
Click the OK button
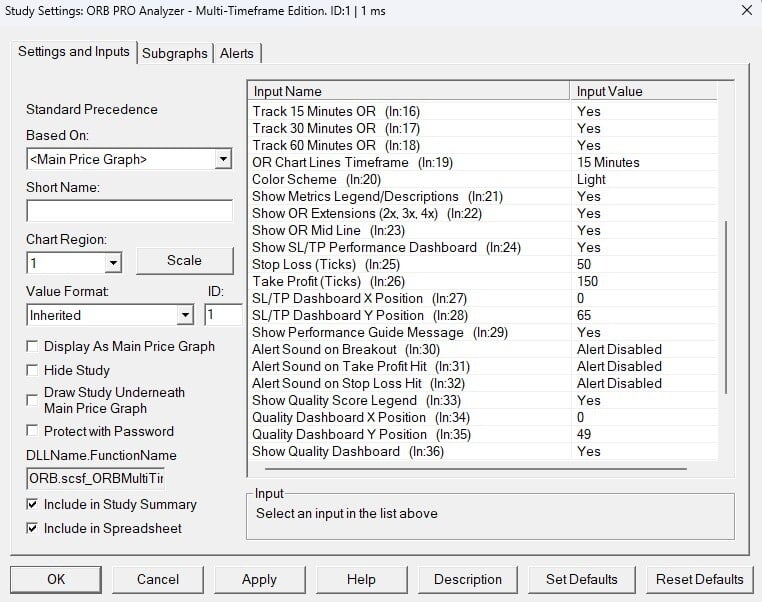56,579
